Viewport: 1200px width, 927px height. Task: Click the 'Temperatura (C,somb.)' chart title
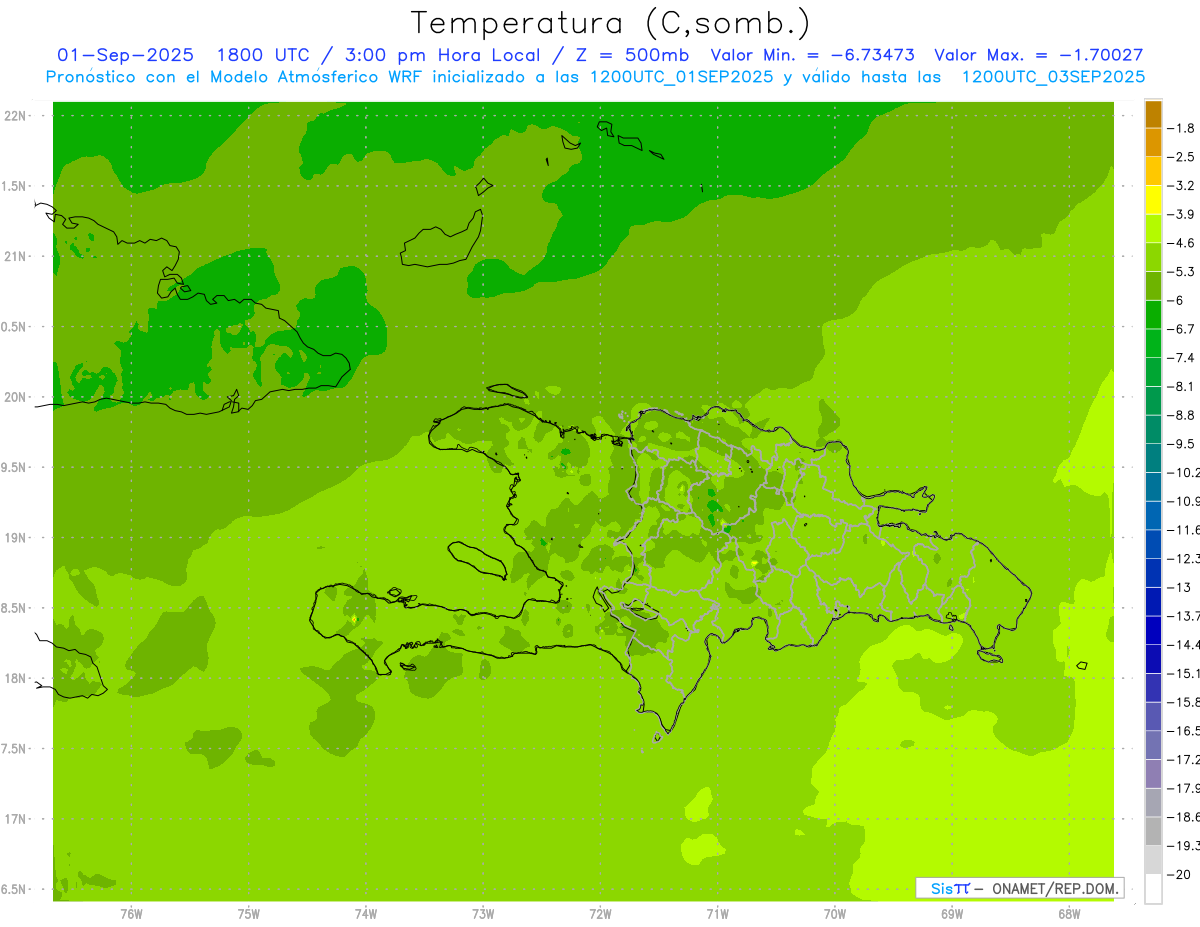click(x=610, y=23)
